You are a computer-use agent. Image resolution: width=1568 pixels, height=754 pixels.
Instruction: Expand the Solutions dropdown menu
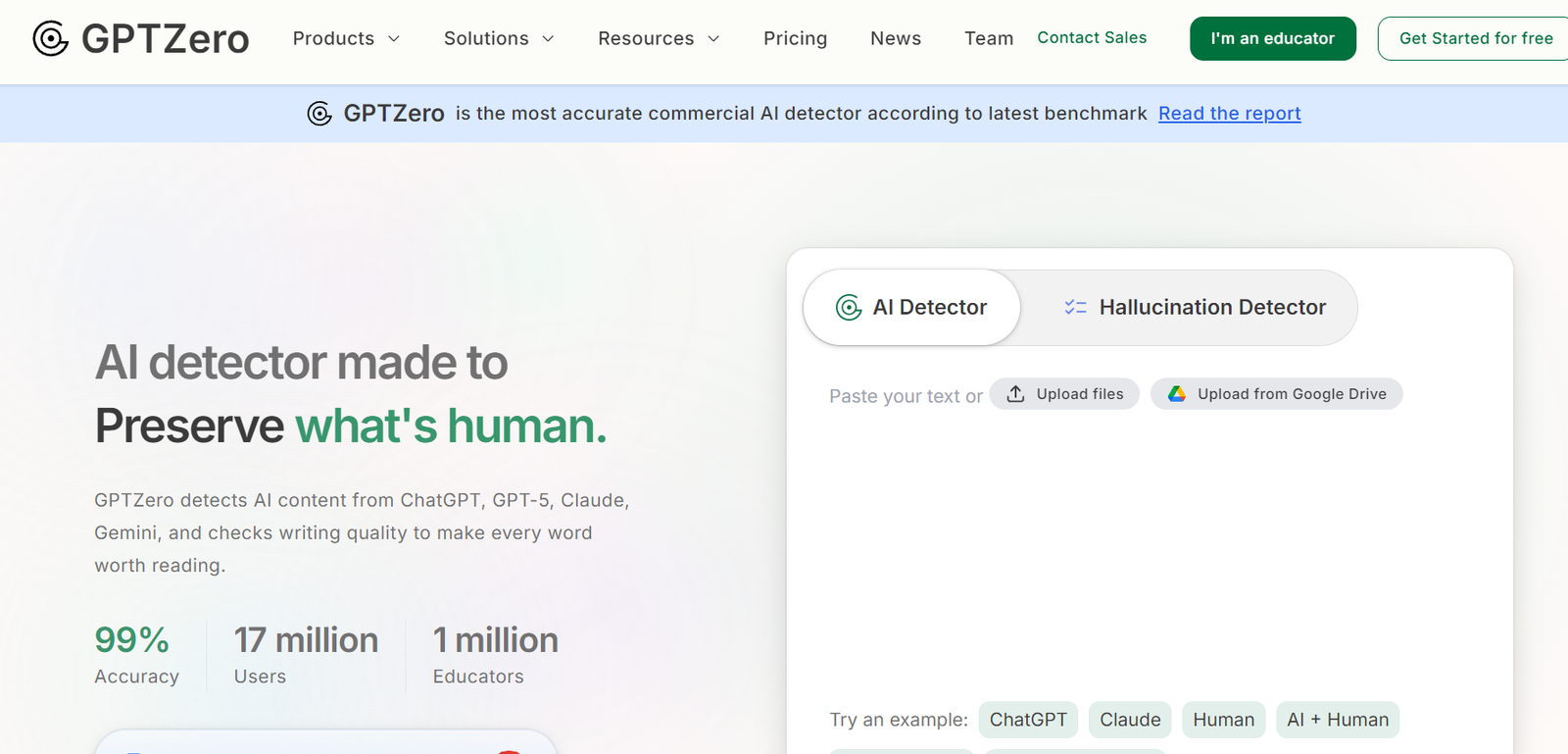click(x=499, y=38)
